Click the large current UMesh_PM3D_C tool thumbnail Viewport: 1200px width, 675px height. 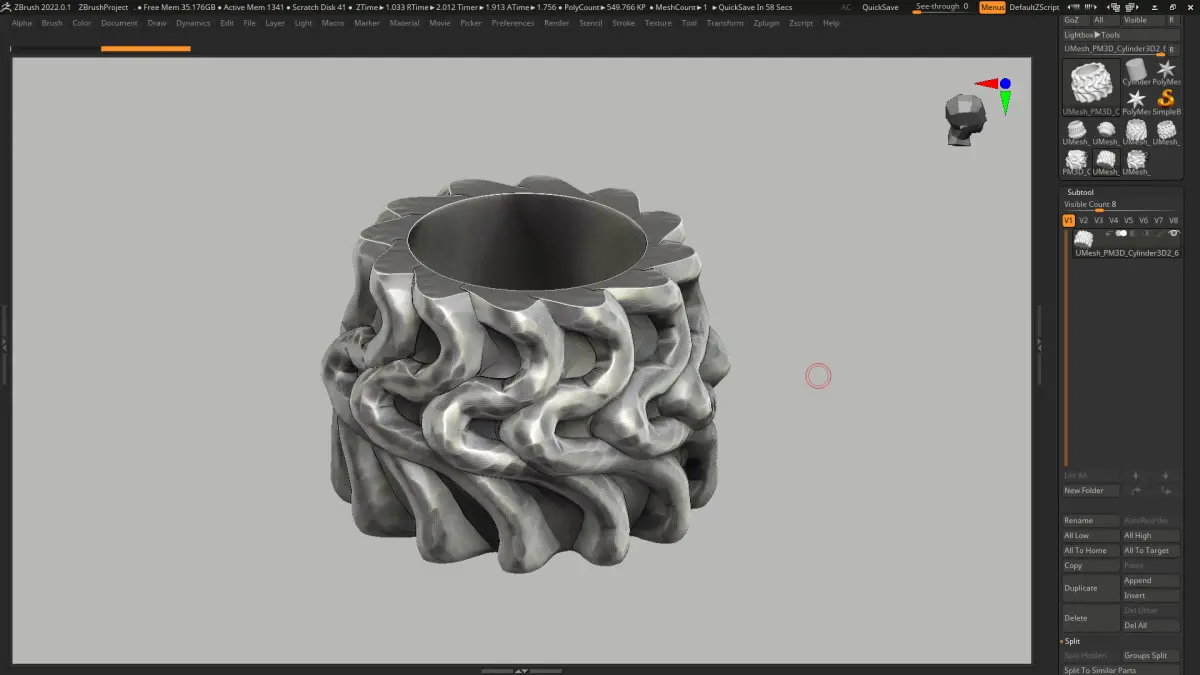pyautogui.click(x=1091, y=87)
